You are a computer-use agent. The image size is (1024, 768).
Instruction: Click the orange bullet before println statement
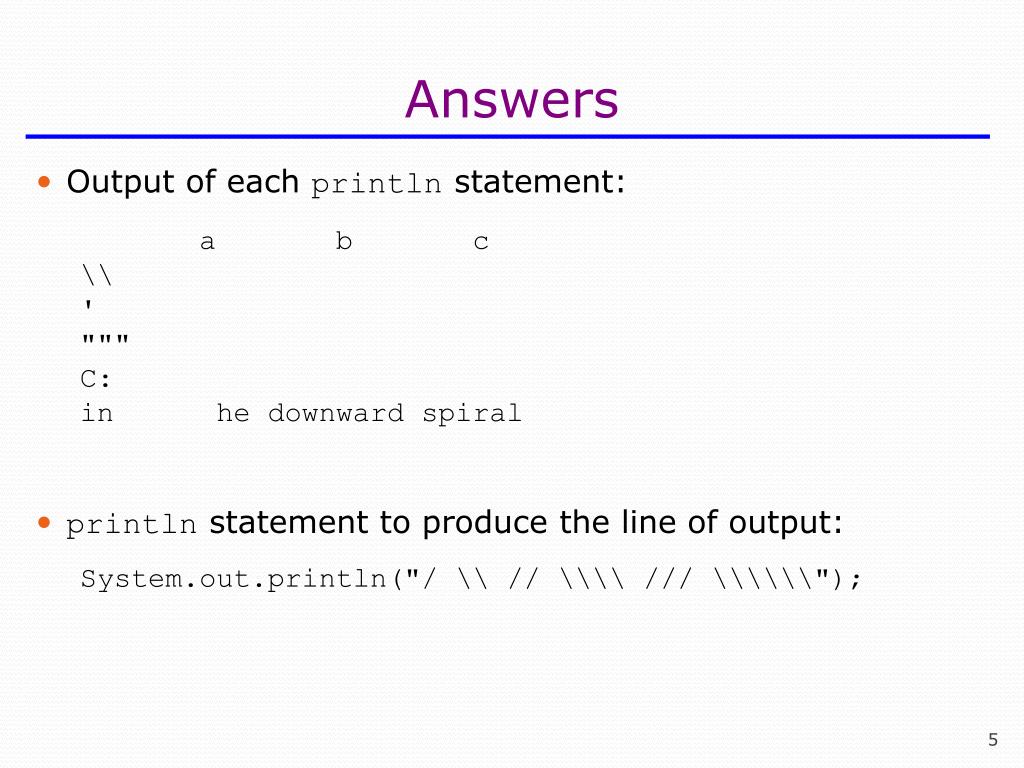[44, 522]
